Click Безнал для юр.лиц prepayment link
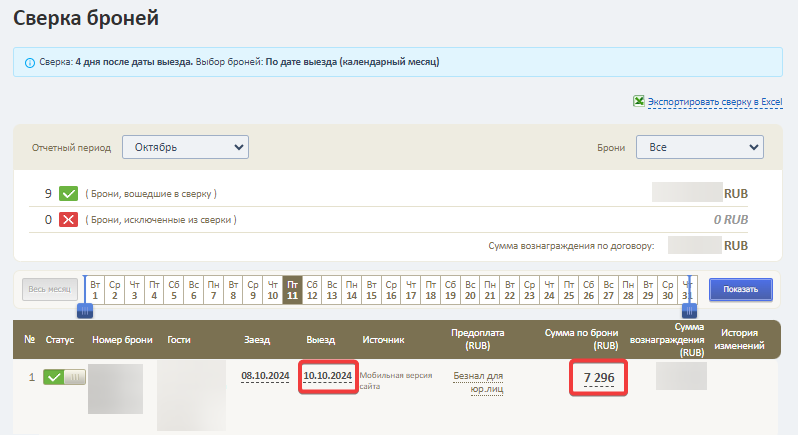 tap(478, 383)
